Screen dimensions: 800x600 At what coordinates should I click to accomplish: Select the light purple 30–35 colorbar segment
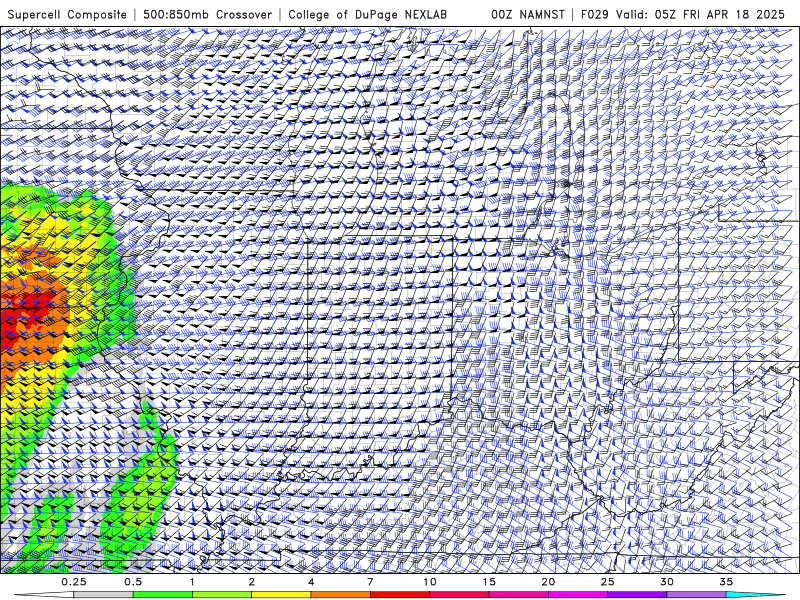(696, 595)
